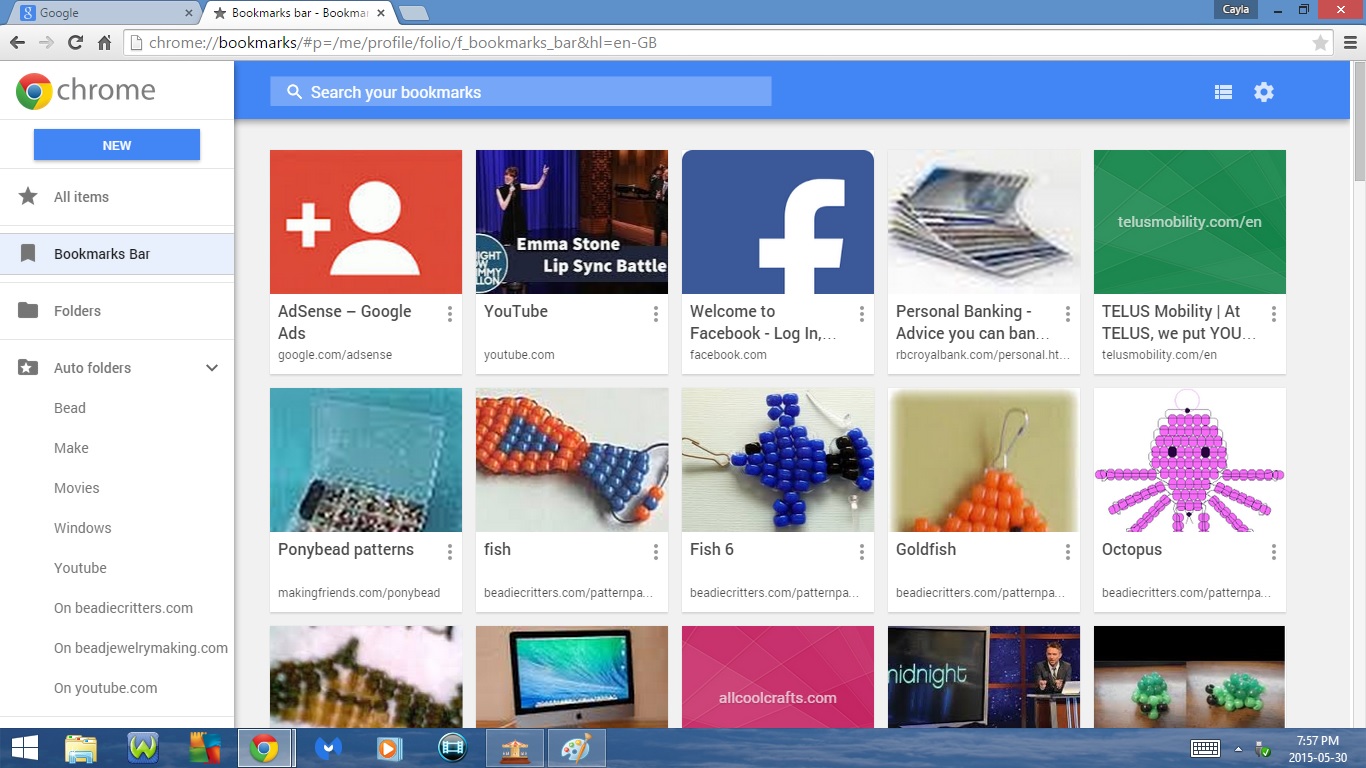Open the blue Malwarebytes taskbar icon
Image resolution: width=1366 pixels, height=768 pixels.
328,748
